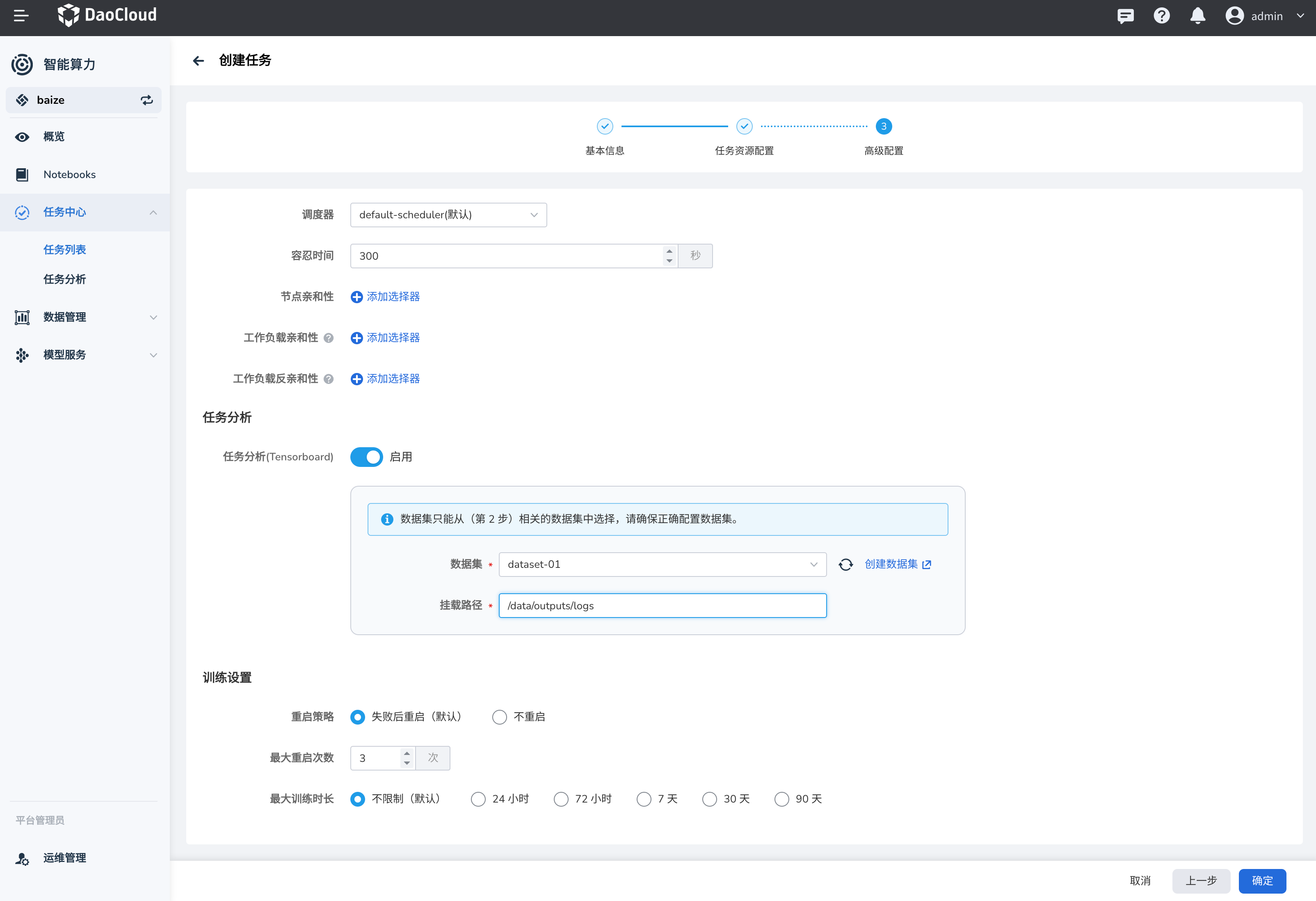Switch to 任务分析 in the sidebar
This screenshot has height=901, width=1316.
[x=64, y=279]
